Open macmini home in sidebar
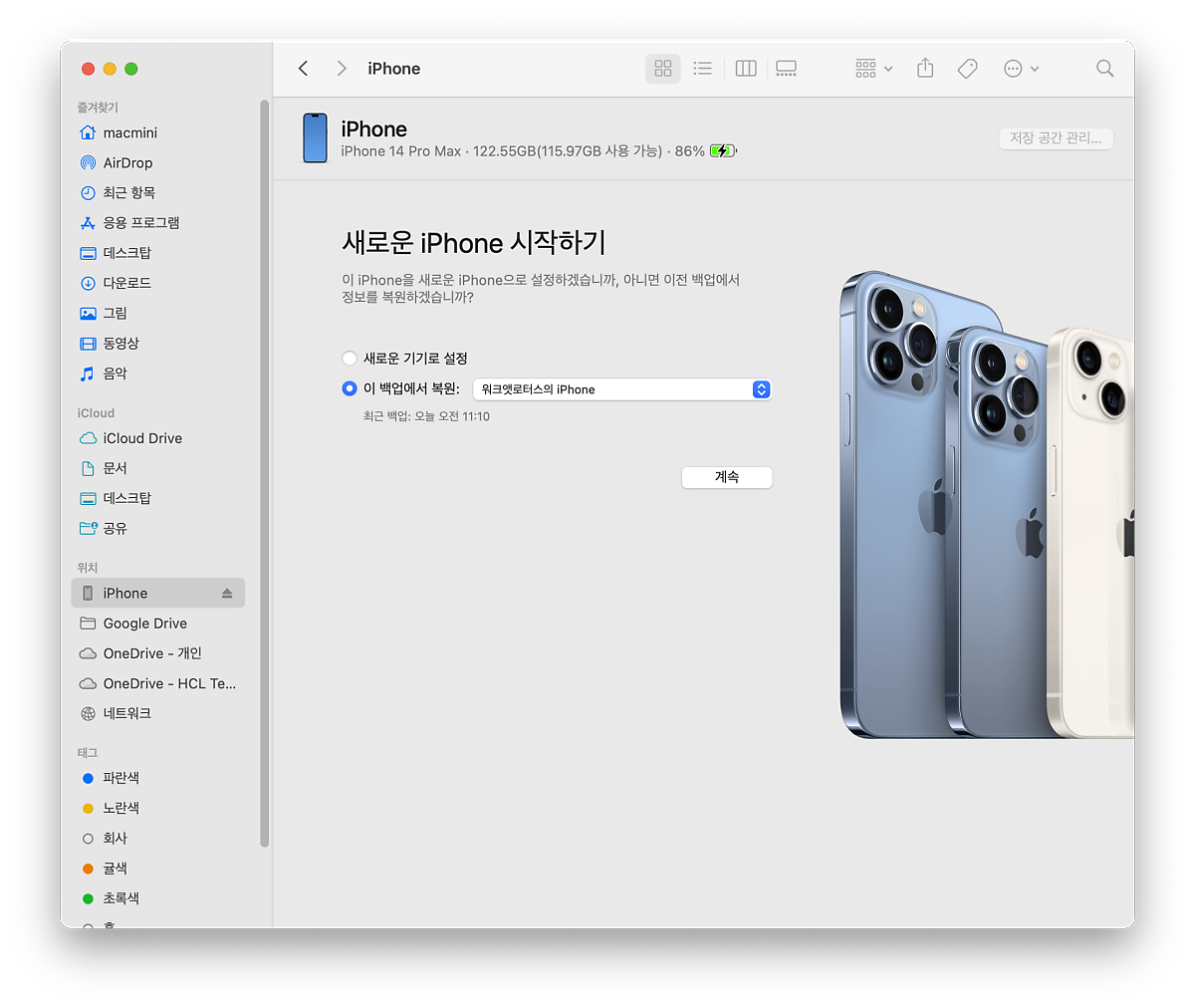This screenshot has height=1008, width=1195. 158,132
